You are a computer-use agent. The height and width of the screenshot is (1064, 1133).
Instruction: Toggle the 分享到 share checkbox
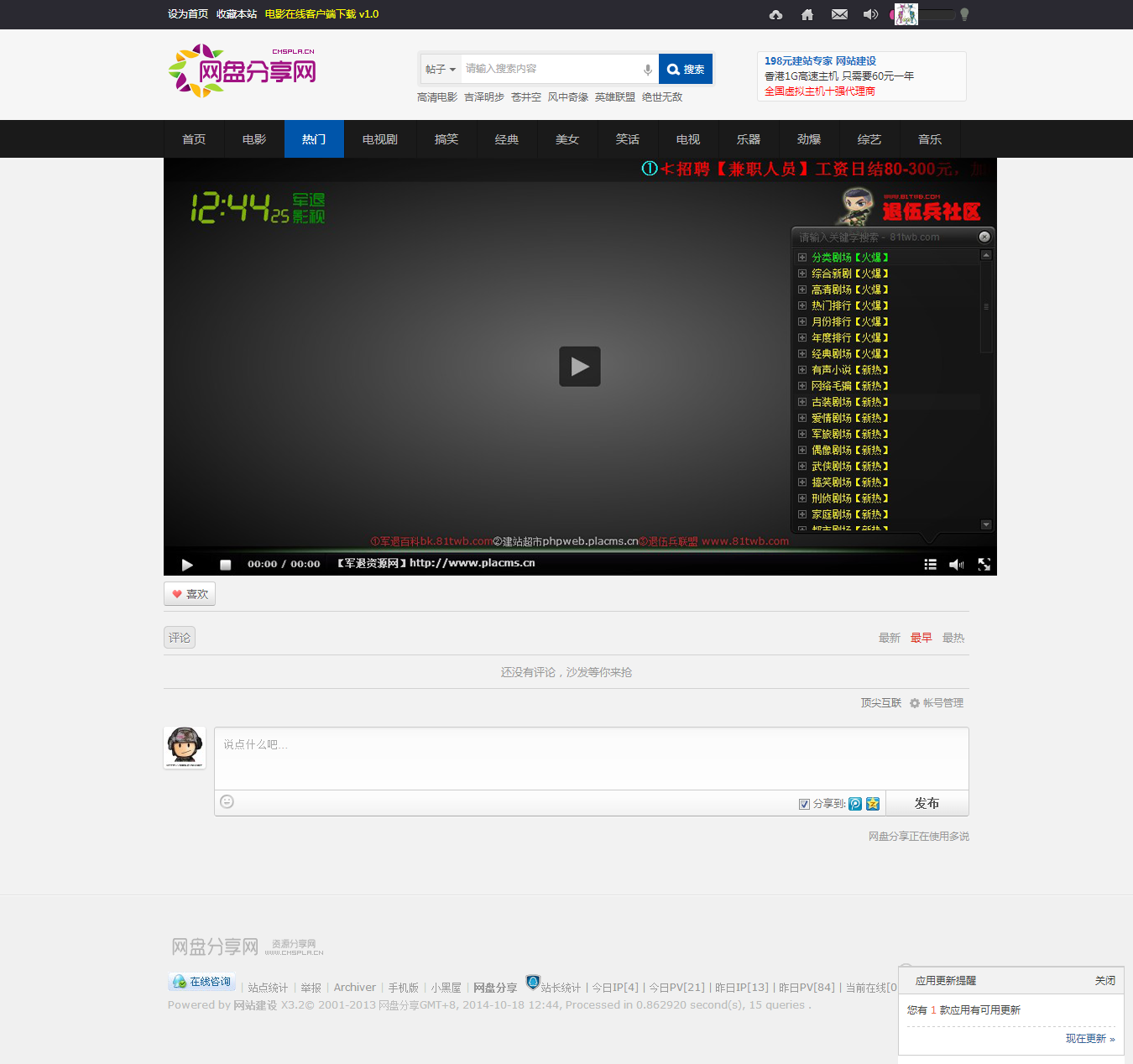pos(804,804)
